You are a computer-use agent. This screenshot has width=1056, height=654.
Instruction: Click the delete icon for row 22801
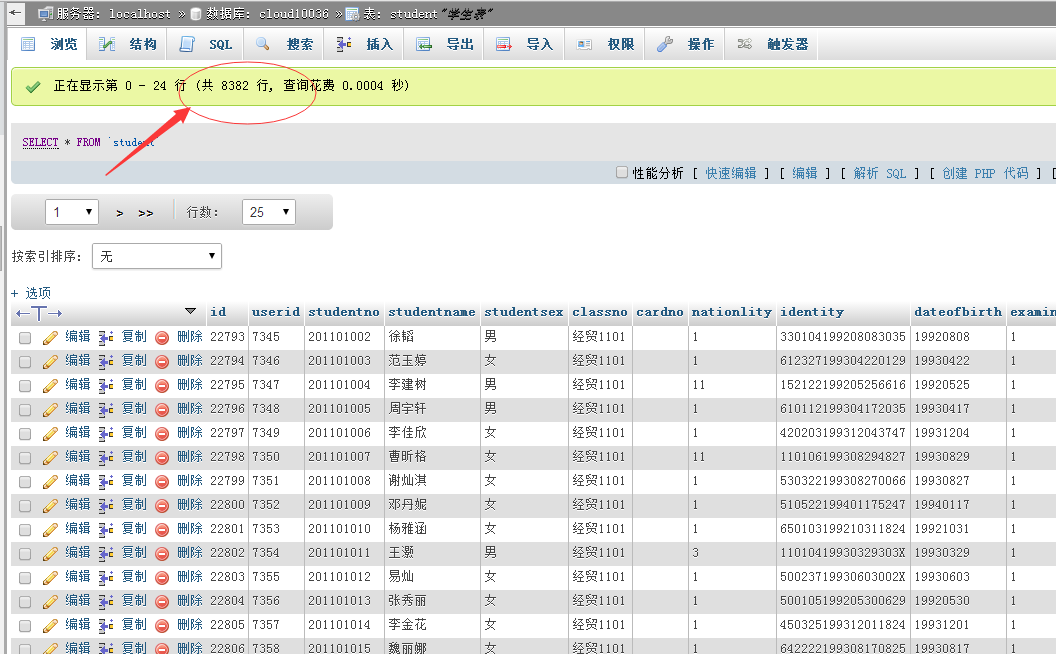point(162,530)
